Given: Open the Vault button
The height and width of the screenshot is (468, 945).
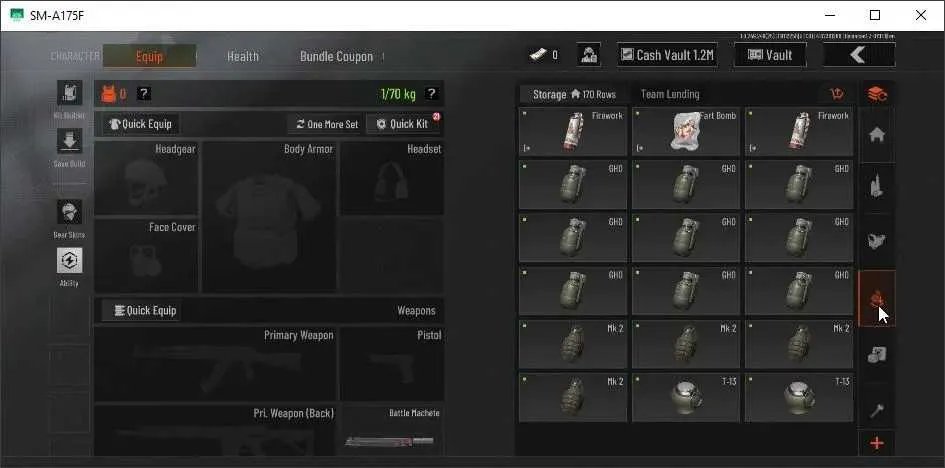Looking at the screenshot, I should pyautogui.click(x=770, y=55).
